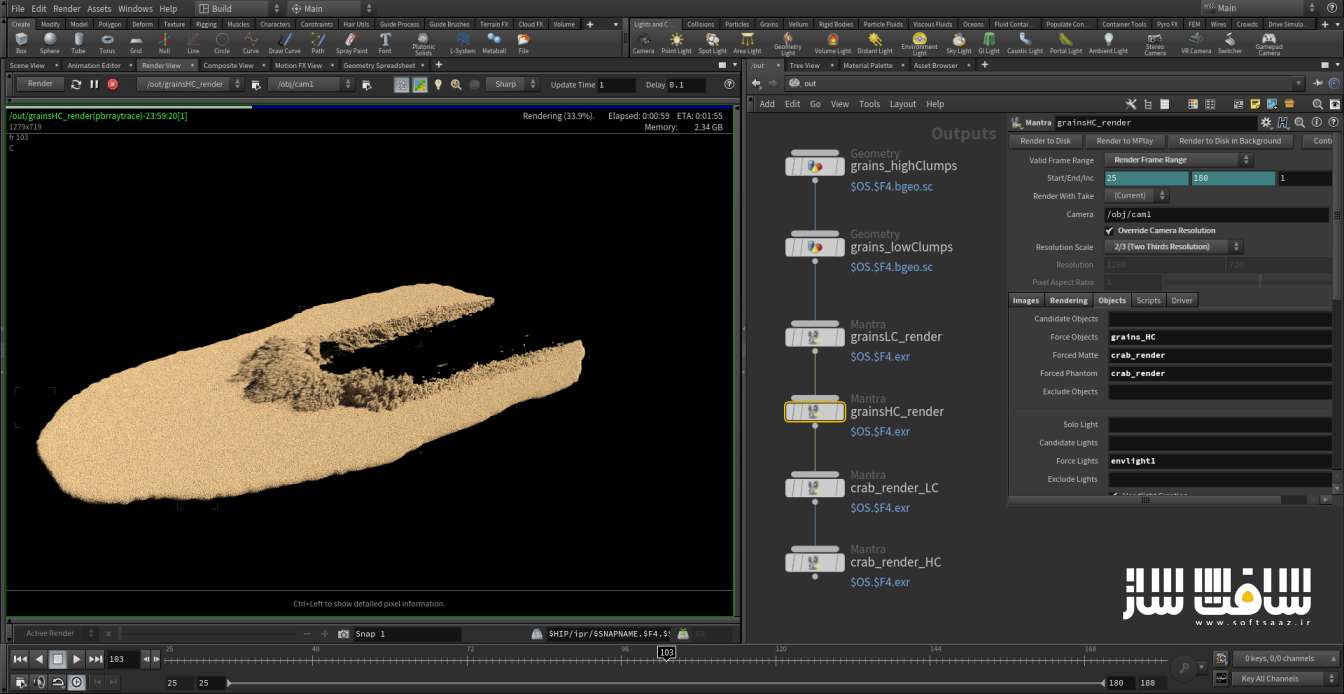Open the Resolution Scale dropdown
Screen dimensions: 1344x694
tap(1174, 246)
